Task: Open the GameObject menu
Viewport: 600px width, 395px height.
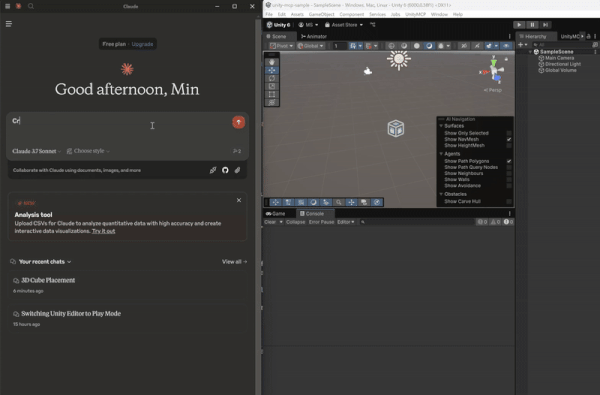Action: click(x=321, y=14)
